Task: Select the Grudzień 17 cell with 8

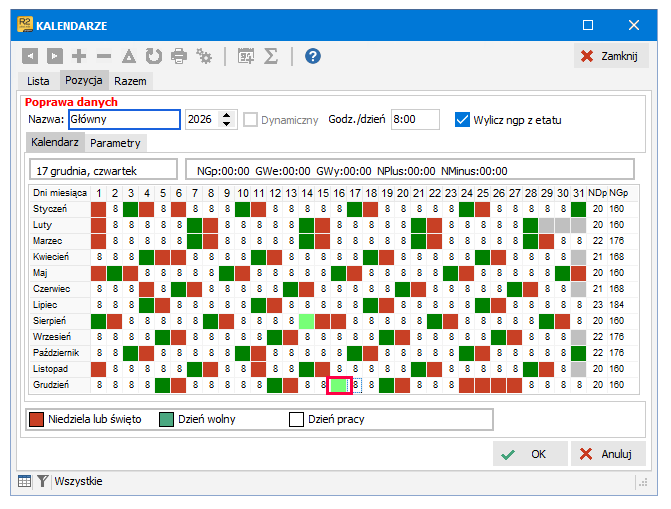Action: tap(356, 385)
